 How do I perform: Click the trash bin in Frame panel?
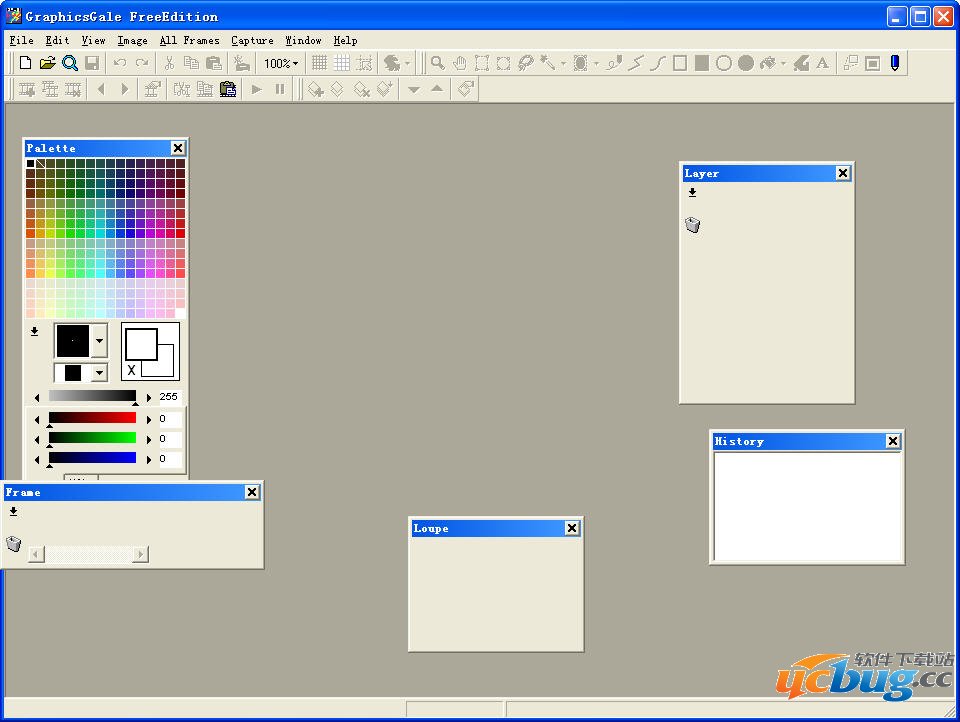click(x=13, y=544)
